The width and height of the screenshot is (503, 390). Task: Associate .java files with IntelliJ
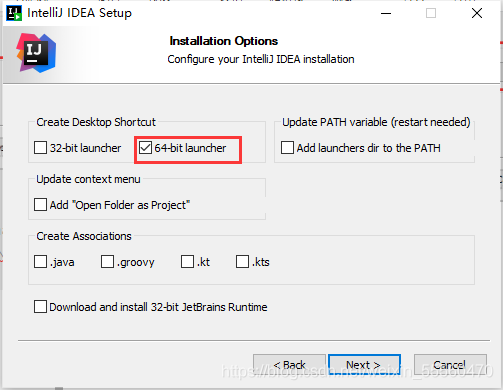(x=40, y=262)
